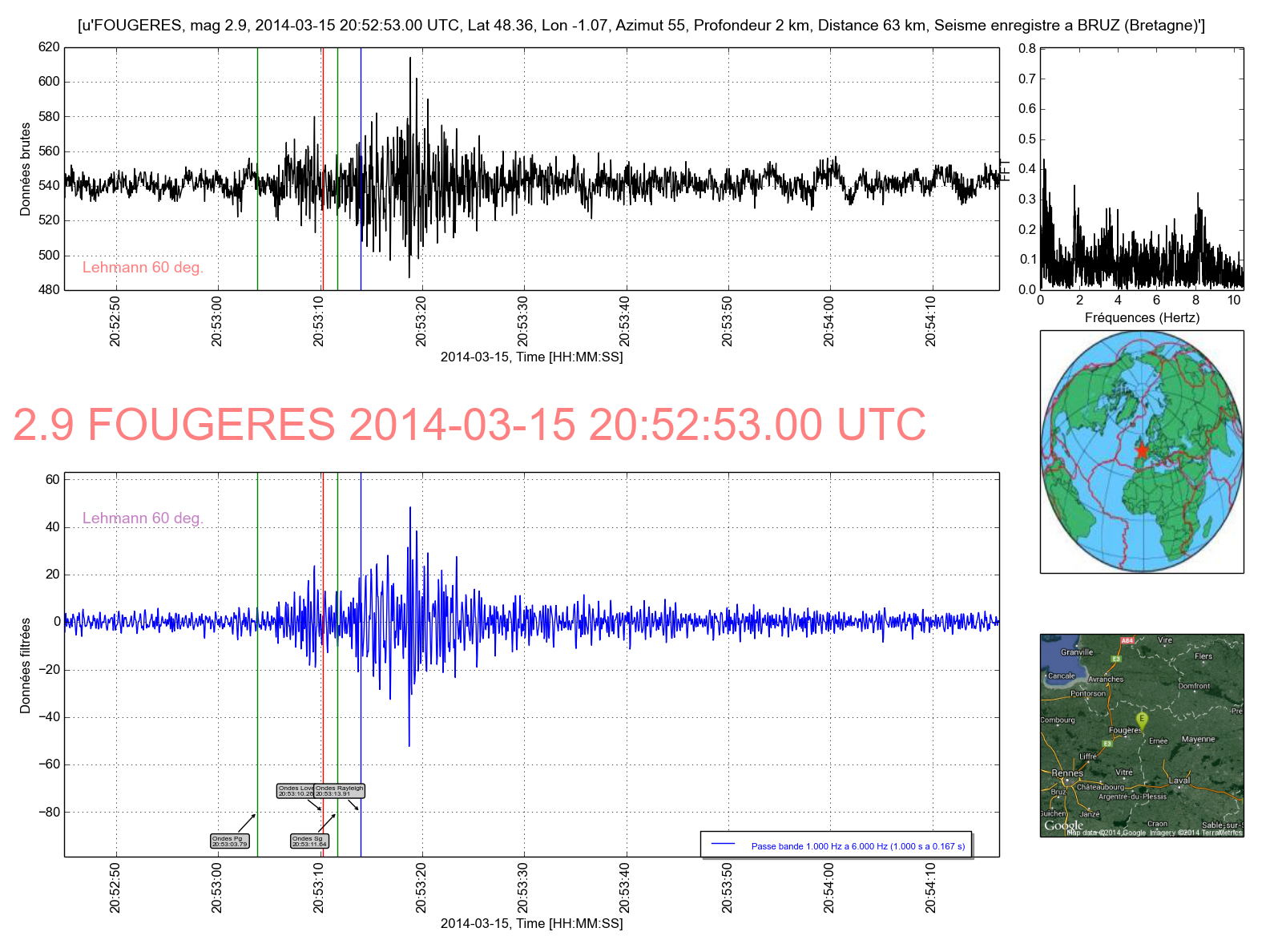The height and width of the screenshot is (952, 1282).
Task: Click the red star on the globe
Action: pyautogui.click(x=1142, y=451)
